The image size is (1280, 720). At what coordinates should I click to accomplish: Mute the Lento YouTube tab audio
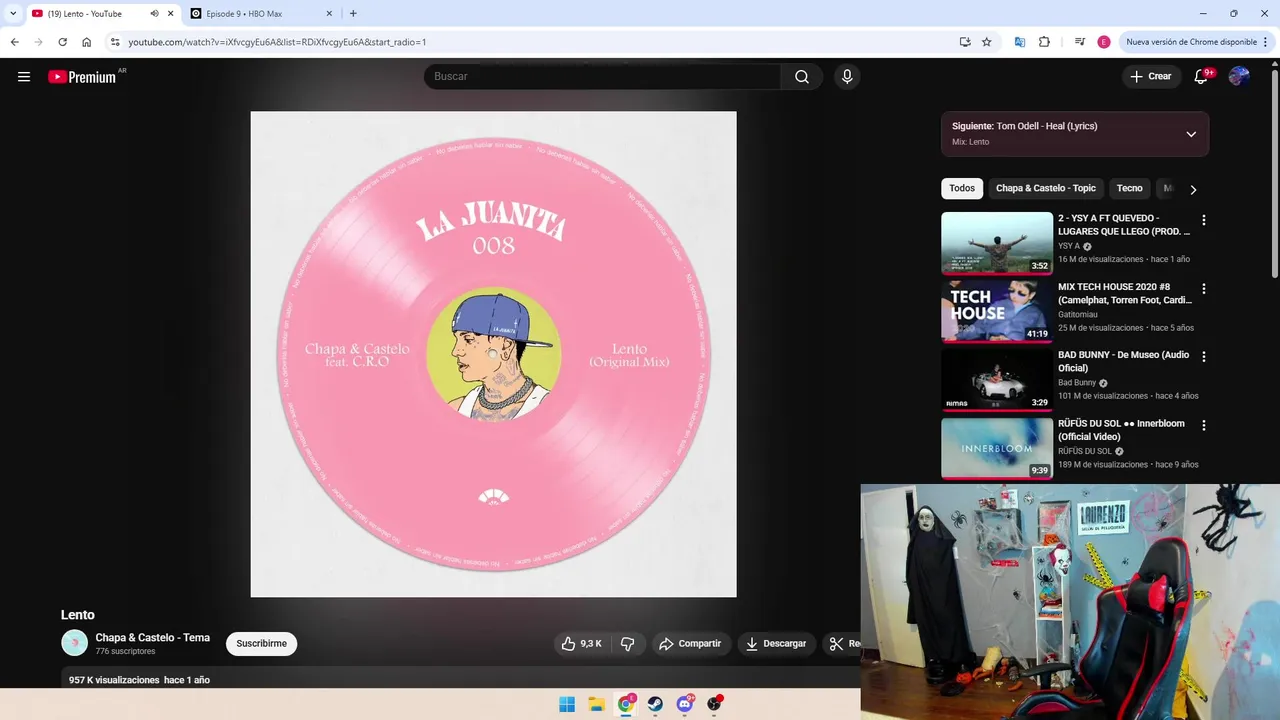pos(154,14)
